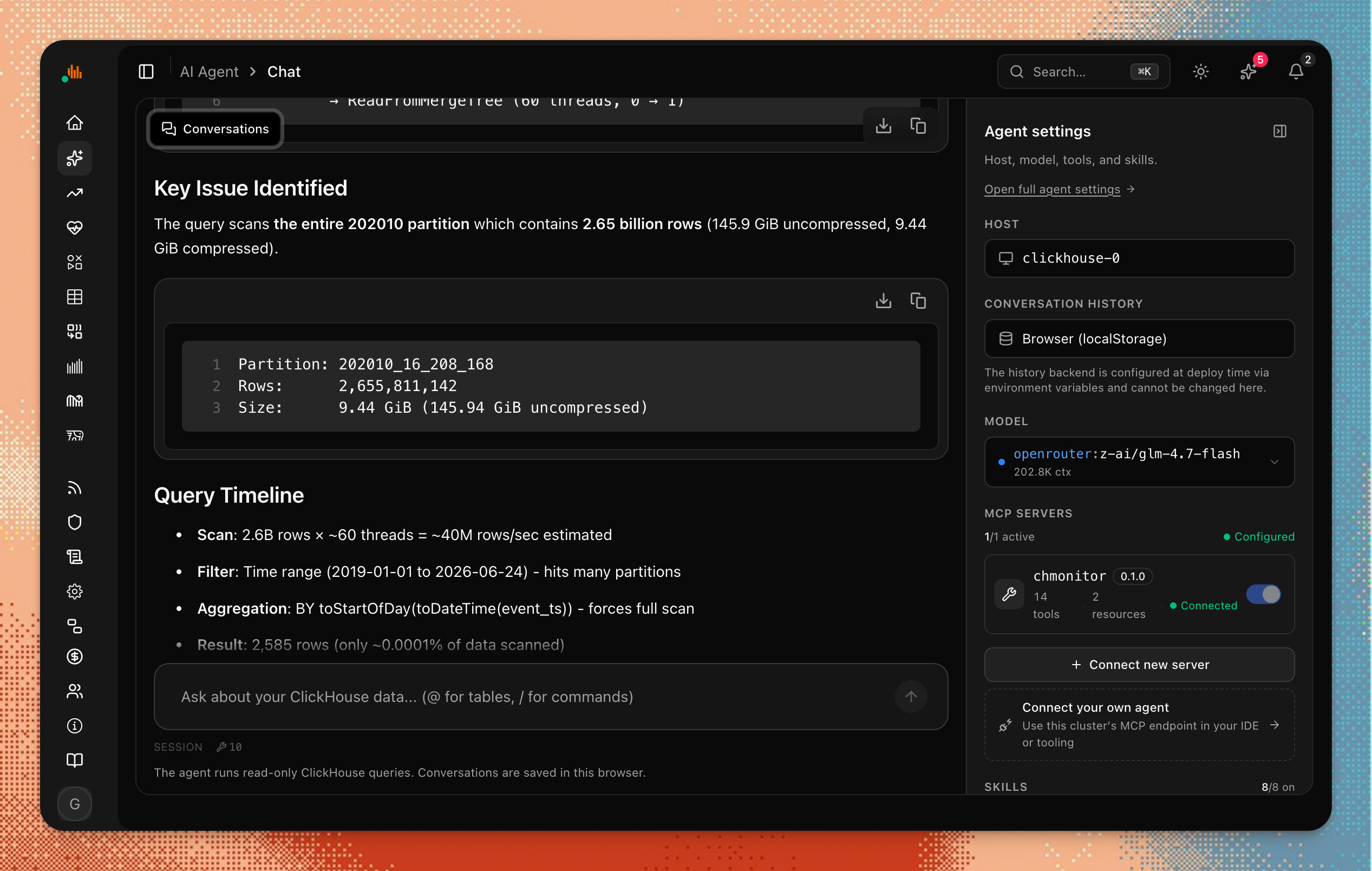Click the widgets-with-arrow icon in sidebar

(x=75, y=331)
